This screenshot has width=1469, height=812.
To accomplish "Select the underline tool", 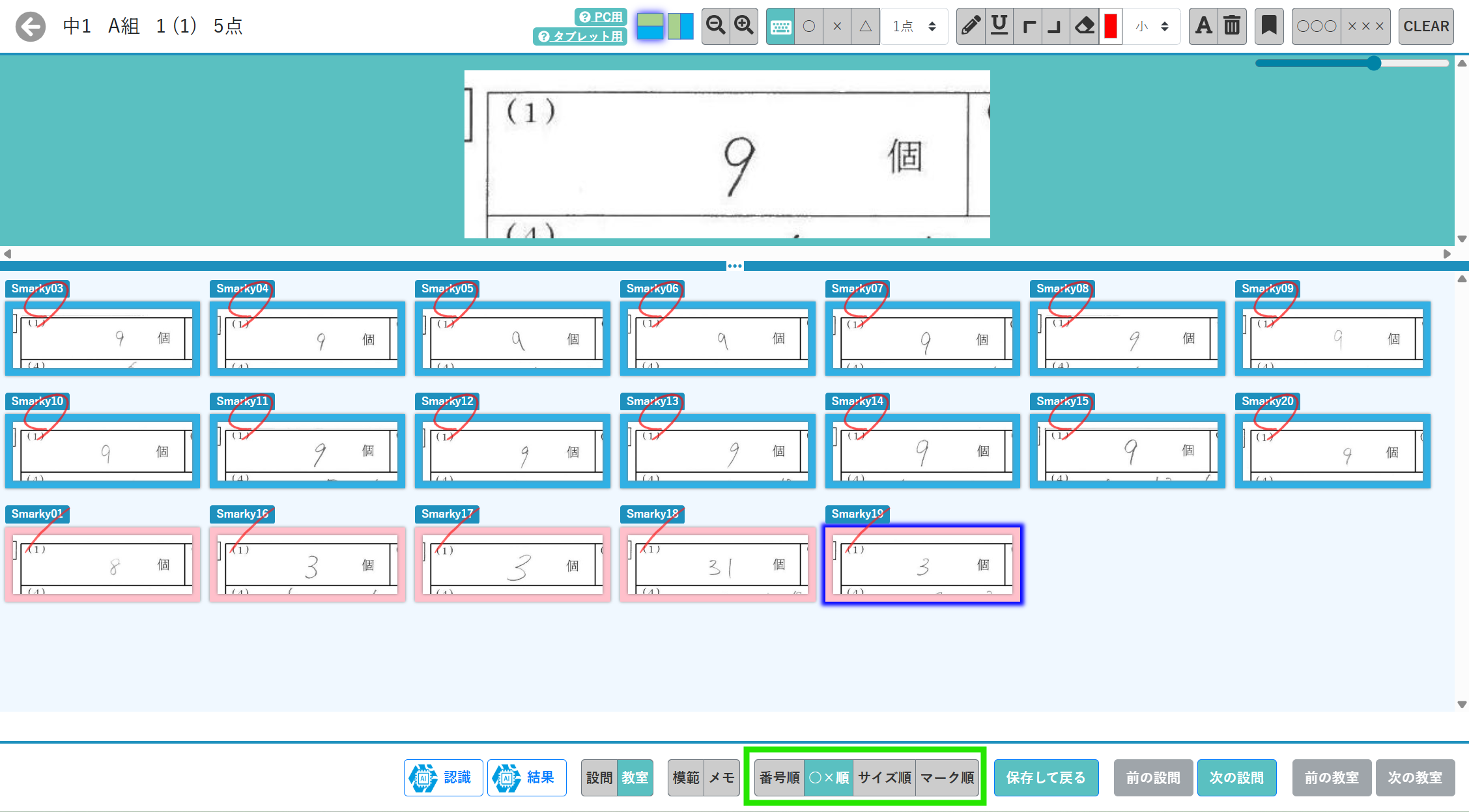I will tap(999, 26).
